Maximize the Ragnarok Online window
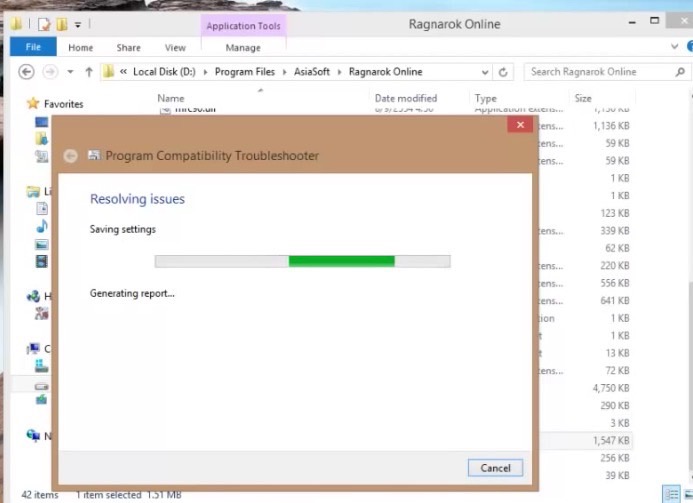Screen dimensions: 693x503 (x=655, y=21)
